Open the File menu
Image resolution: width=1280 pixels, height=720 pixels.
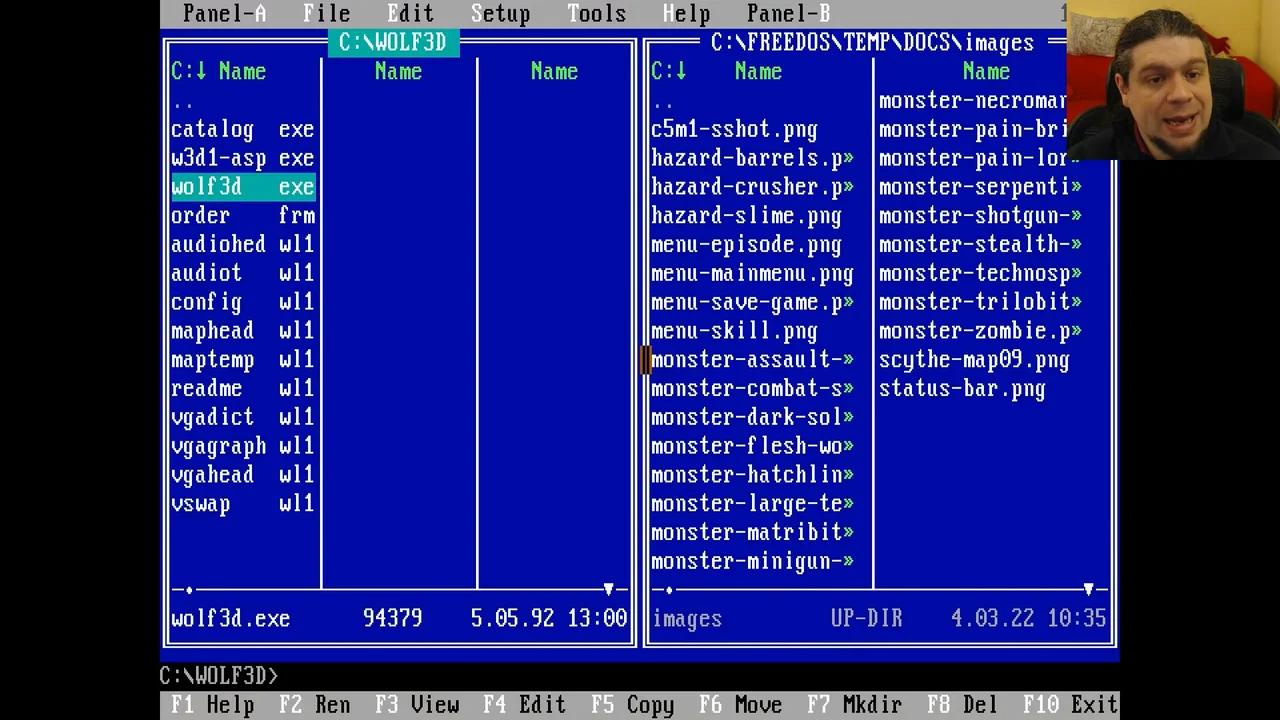[x=326, y=13]
